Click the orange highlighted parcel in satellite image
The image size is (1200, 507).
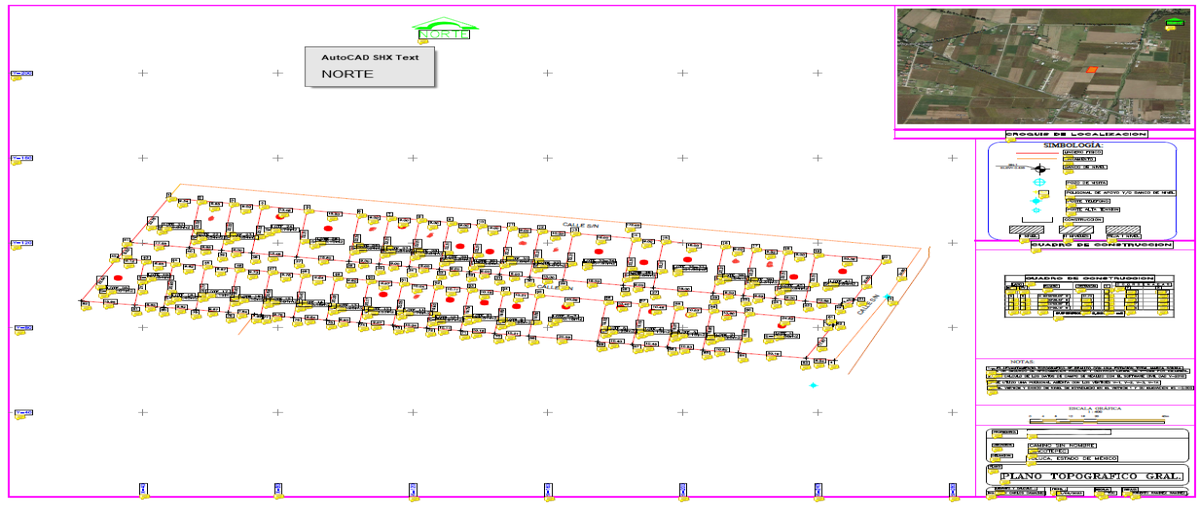coord(1092,69)
